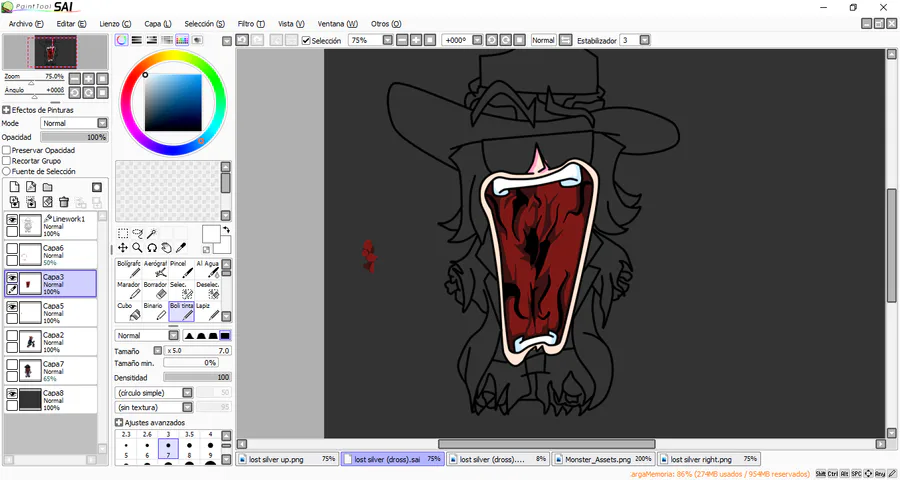The image size is (900, 480).
Task: Select the flat square brush edge shape
Action: (225, 335)
